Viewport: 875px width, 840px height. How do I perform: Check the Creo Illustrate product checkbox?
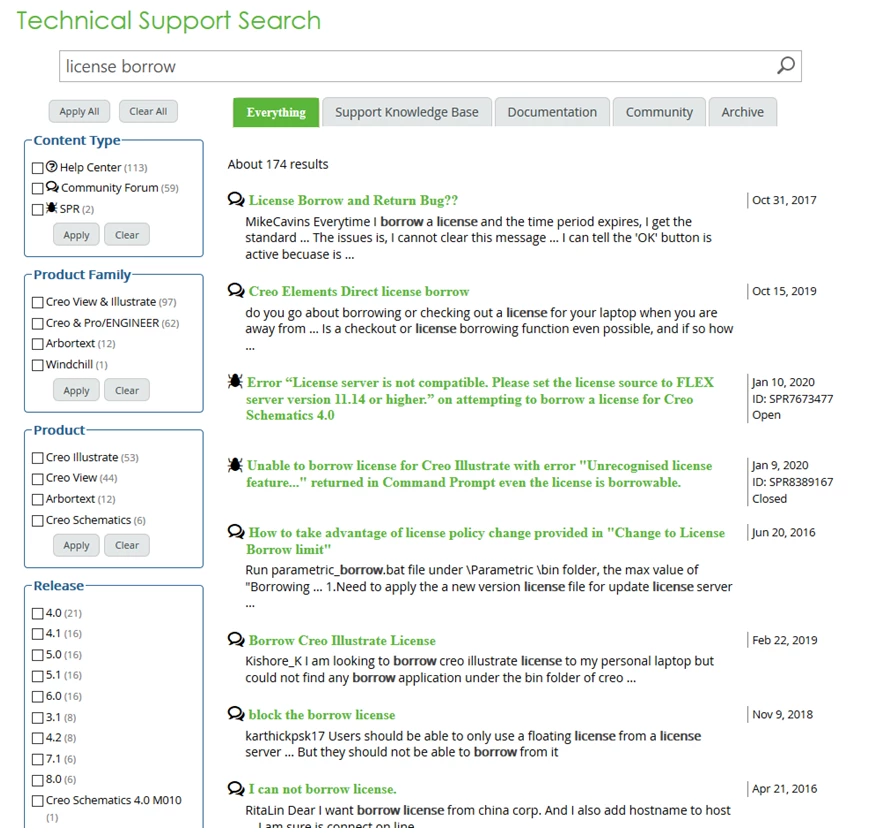[38, 457]
